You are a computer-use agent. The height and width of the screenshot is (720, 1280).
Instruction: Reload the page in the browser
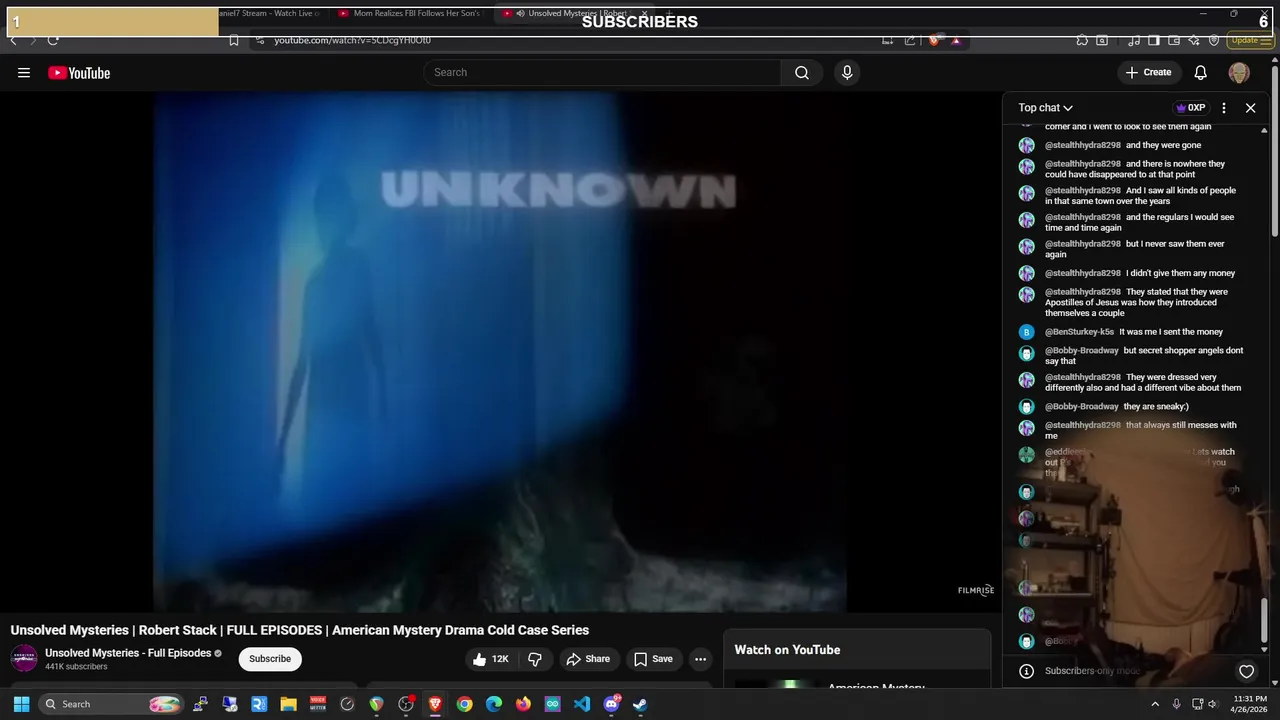pyautogui.click(x=53, y=40)
